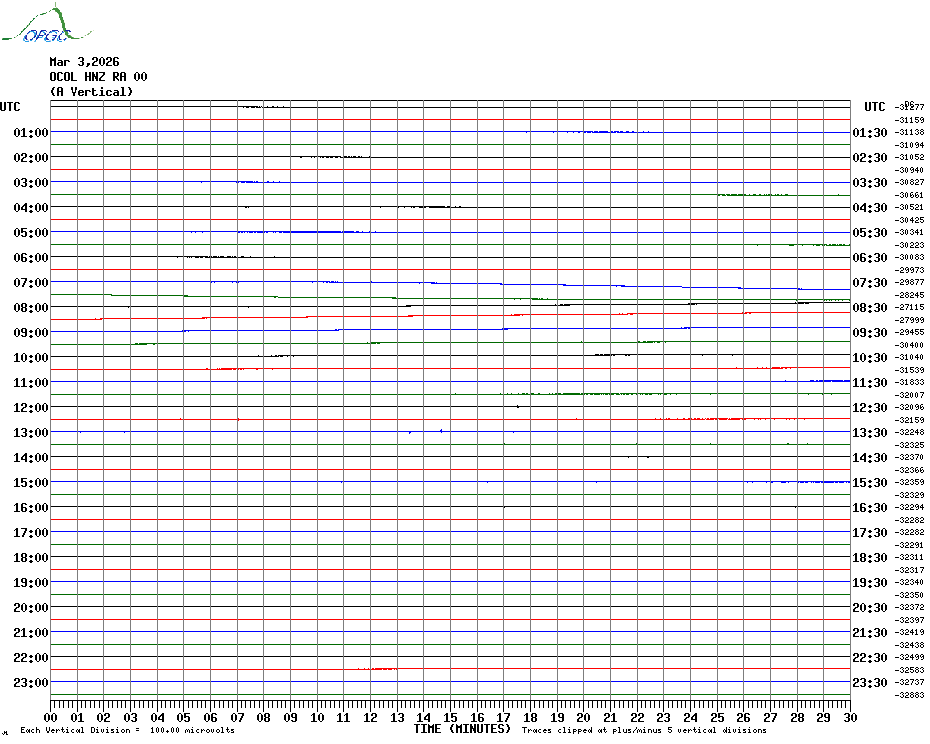The width and height of the screenshot is (930, 744).
Task: Click the offset value -32499
Action: point(910,657)
